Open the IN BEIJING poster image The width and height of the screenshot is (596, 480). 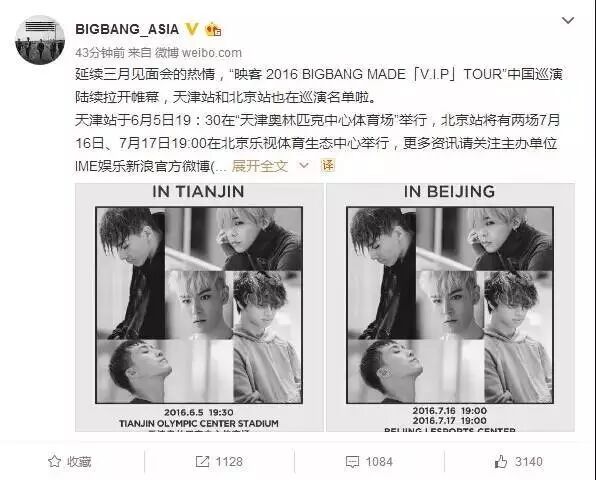[x=450, y=307]
